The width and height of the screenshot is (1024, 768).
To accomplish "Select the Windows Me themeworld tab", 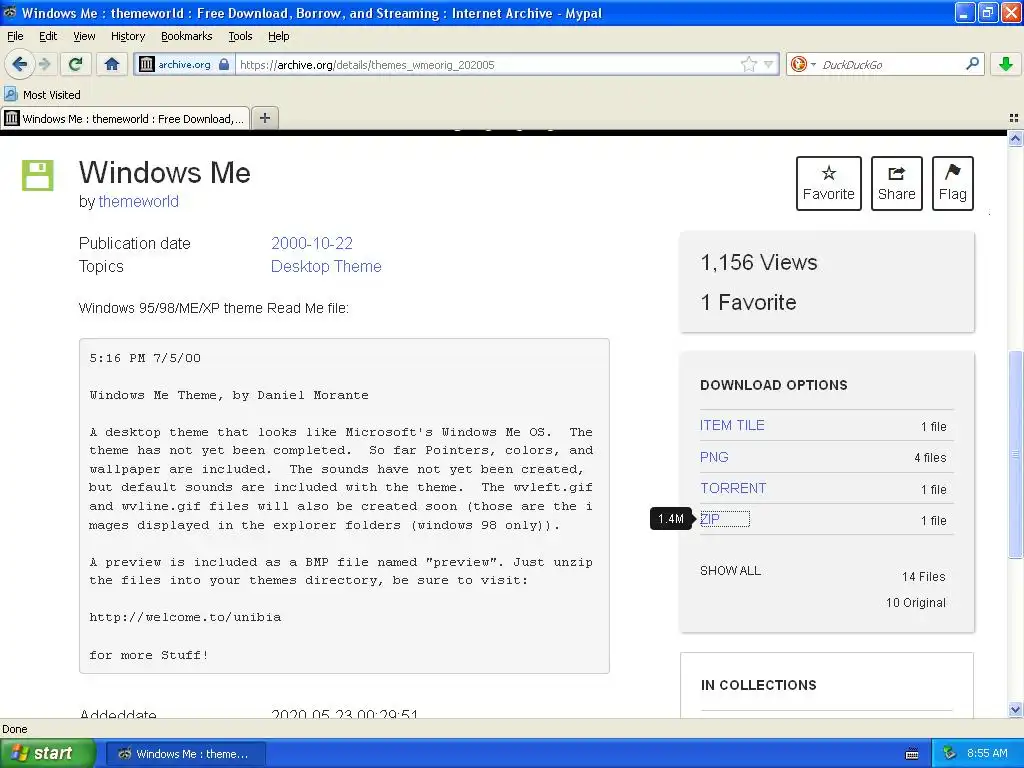I will pyautogui.click(x=125, y=119).
